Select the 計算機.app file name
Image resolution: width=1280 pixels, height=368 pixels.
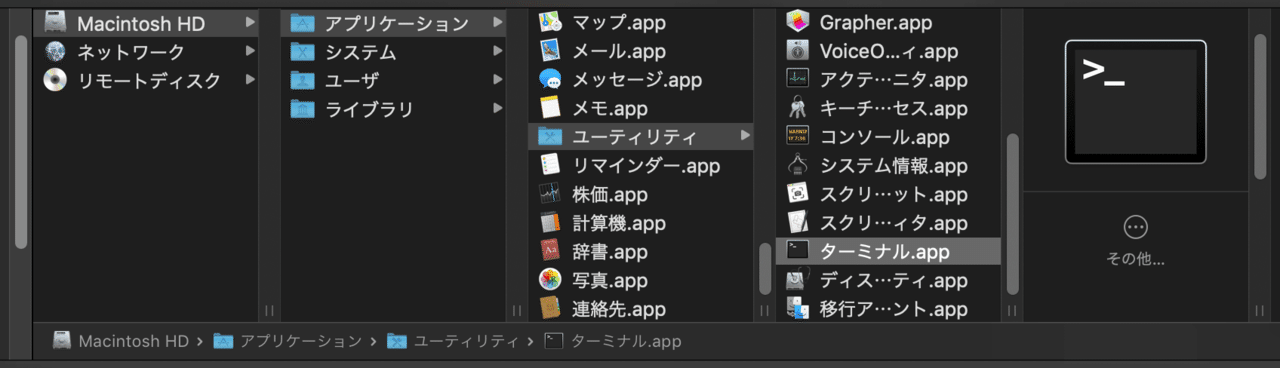pyautogui.click(x=619, y=223)
